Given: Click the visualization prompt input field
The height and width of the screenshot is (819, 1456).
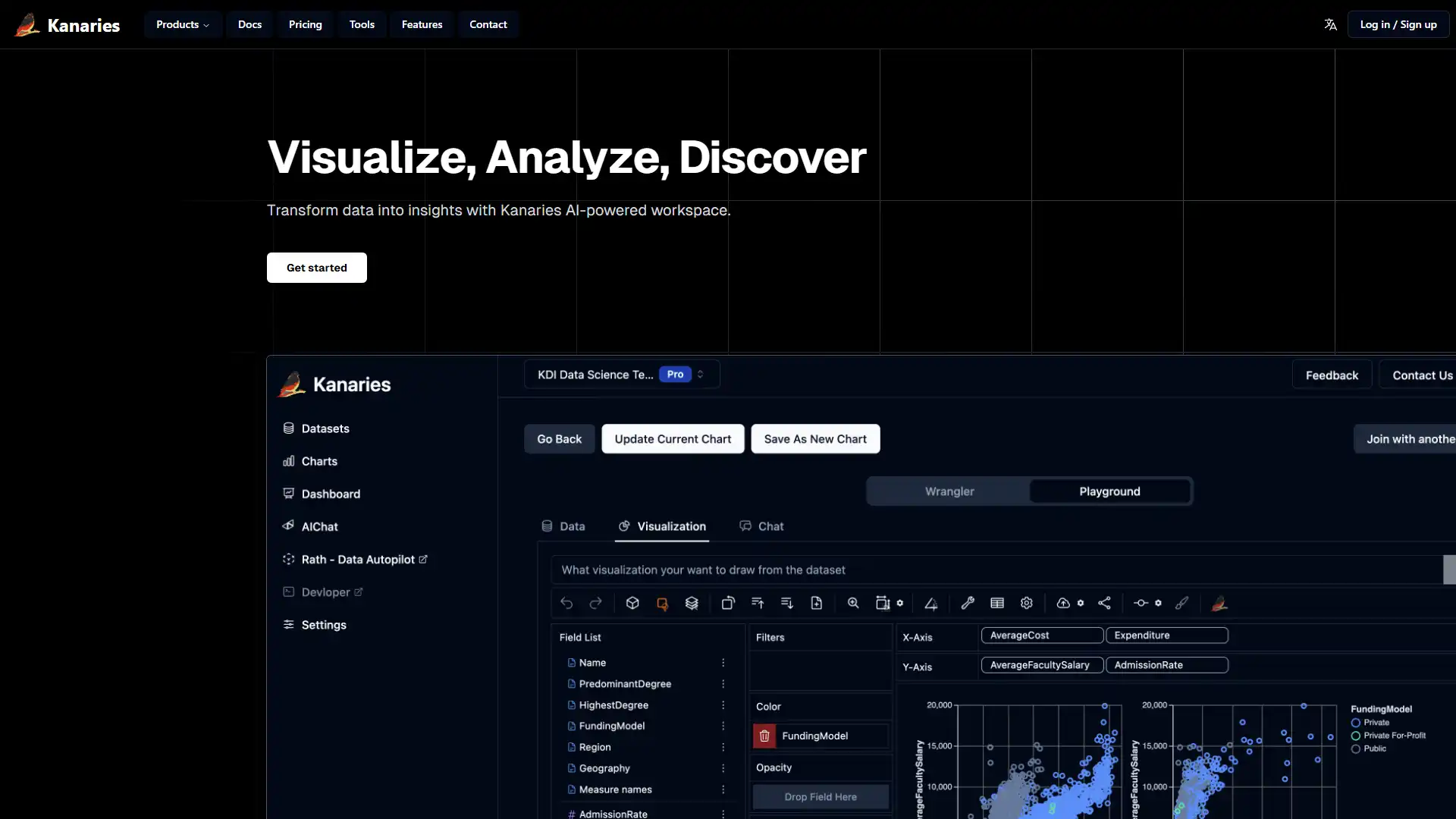Looking at the screenshot, I should pos(996,570).
